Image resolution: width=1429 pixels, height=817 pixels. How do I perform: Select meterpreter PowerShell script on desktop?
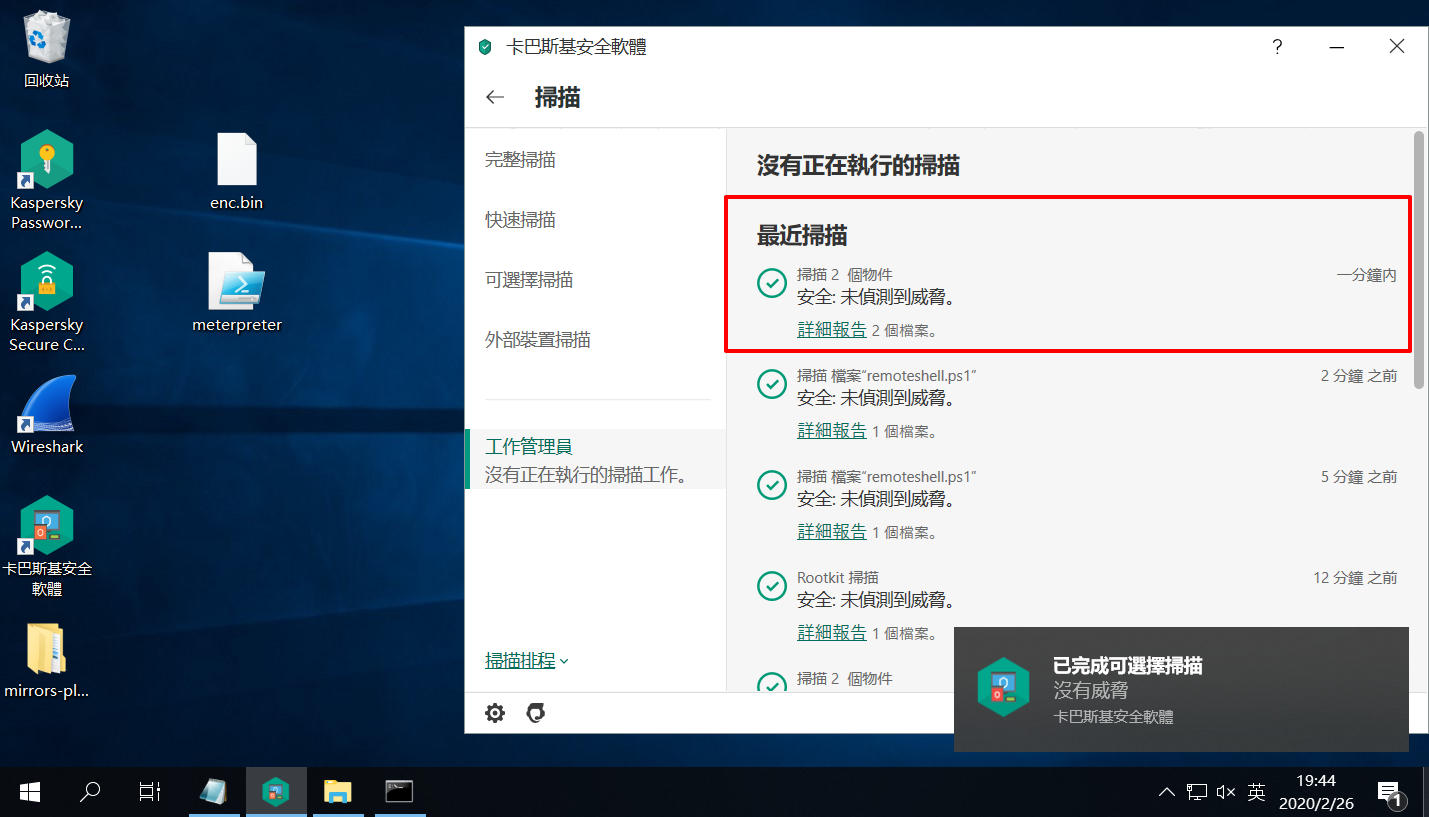237,293
